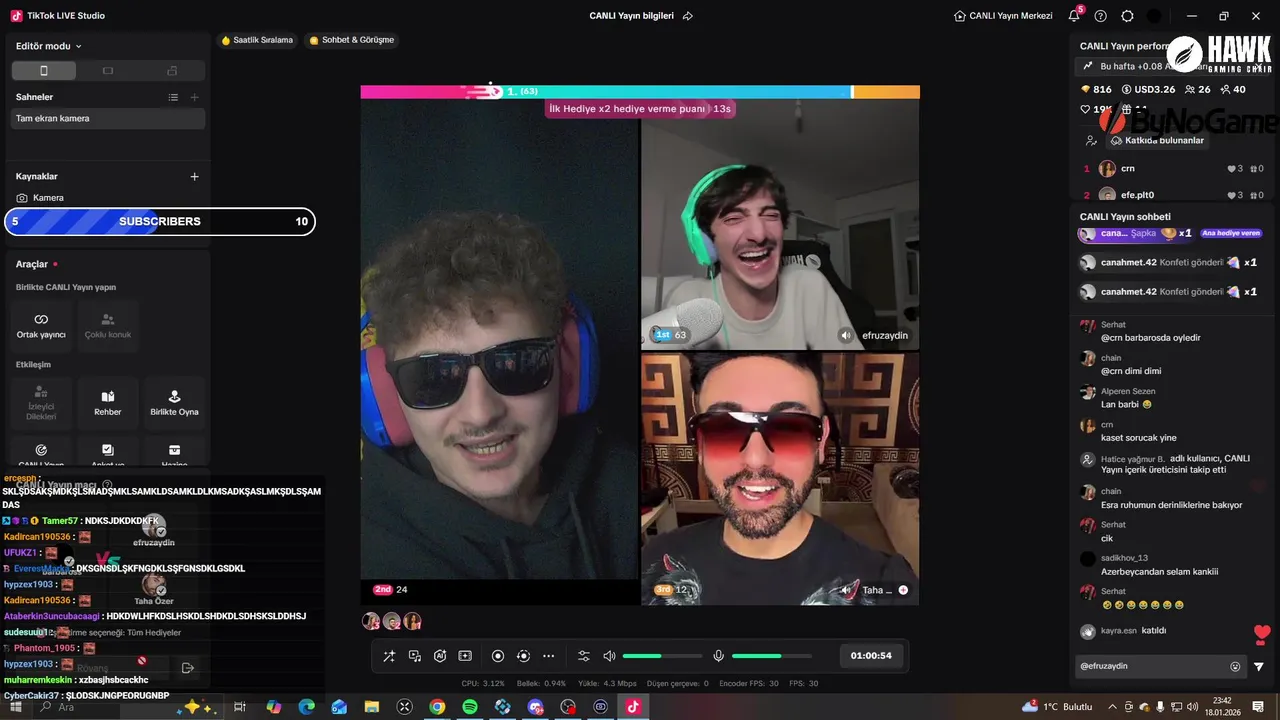Open the effects magic wand tool
The height and width of the screenshot is (720, 1280).
pos(389,656)
